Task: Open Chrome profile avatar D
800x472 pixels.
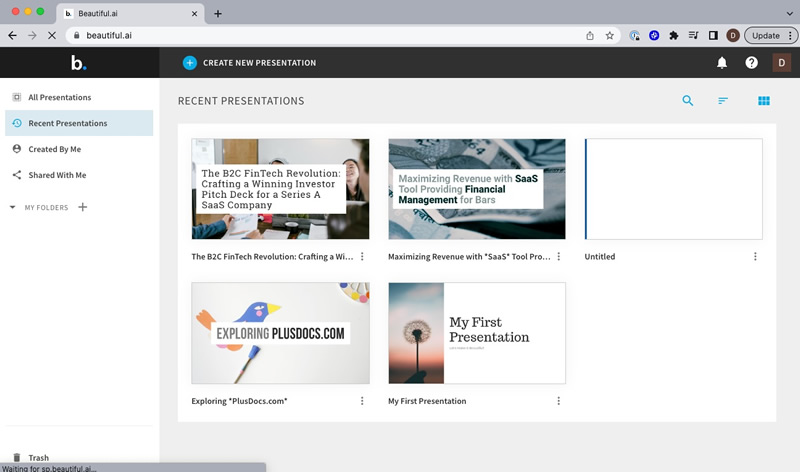Action: coord(733,35)
